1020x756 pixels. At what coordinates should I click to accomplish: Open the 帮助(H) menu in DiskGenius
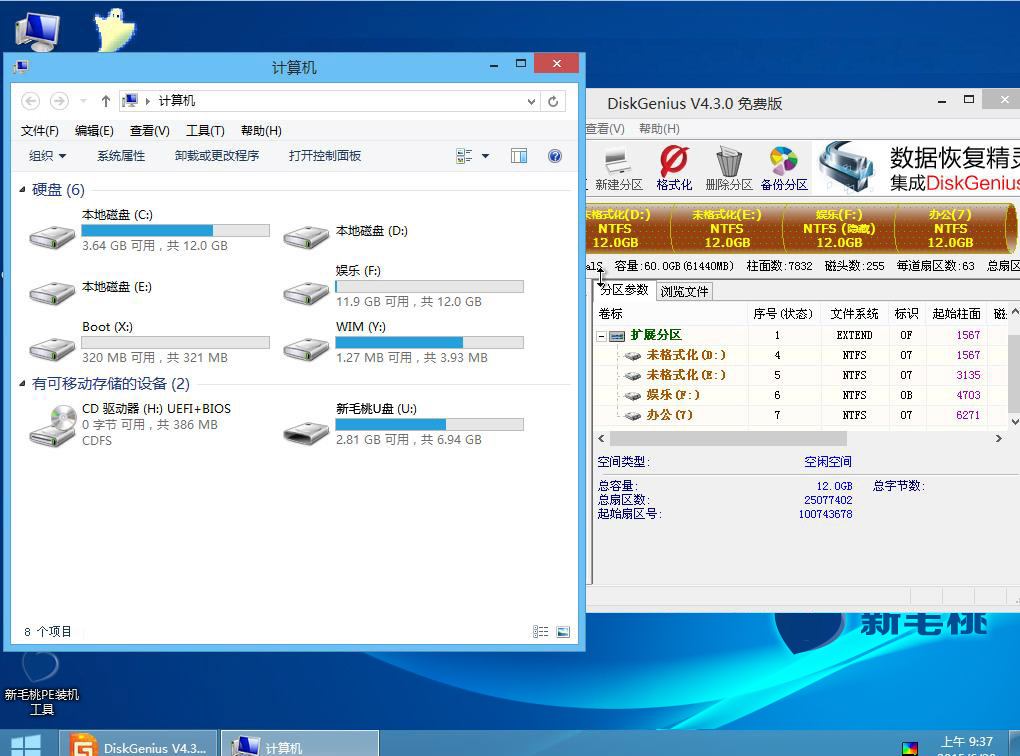[659, 129]
